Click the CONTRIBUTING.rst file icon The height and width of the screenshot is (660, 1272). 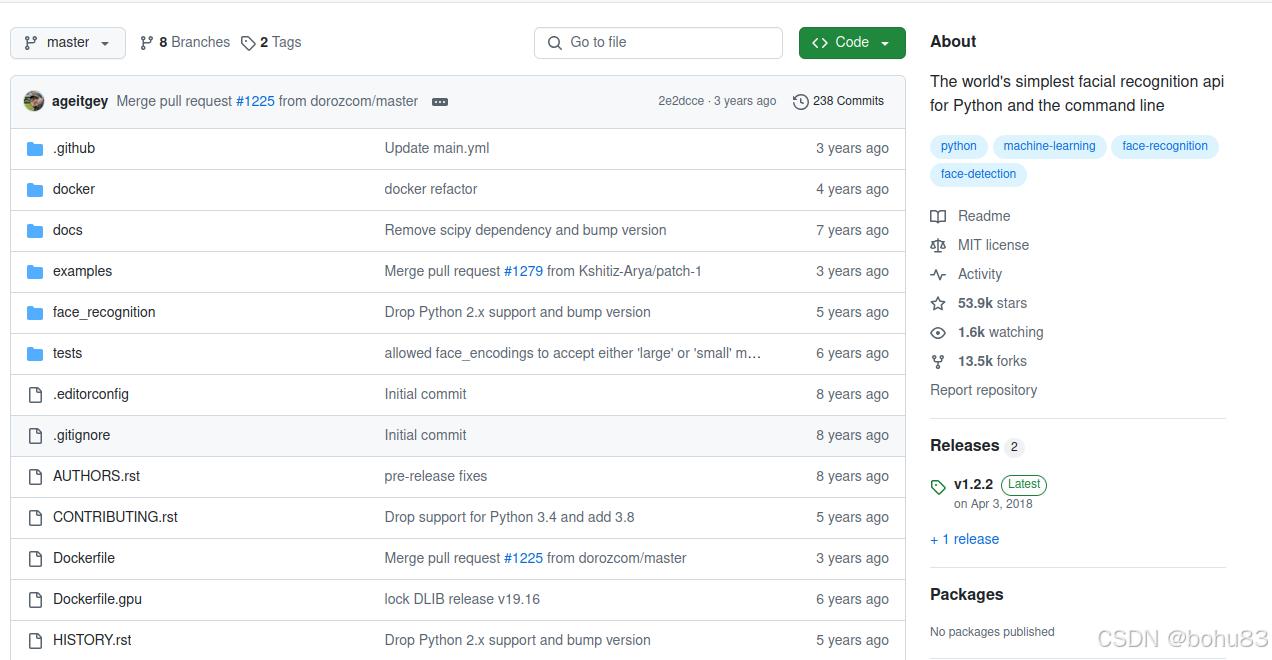click(35, 517)
